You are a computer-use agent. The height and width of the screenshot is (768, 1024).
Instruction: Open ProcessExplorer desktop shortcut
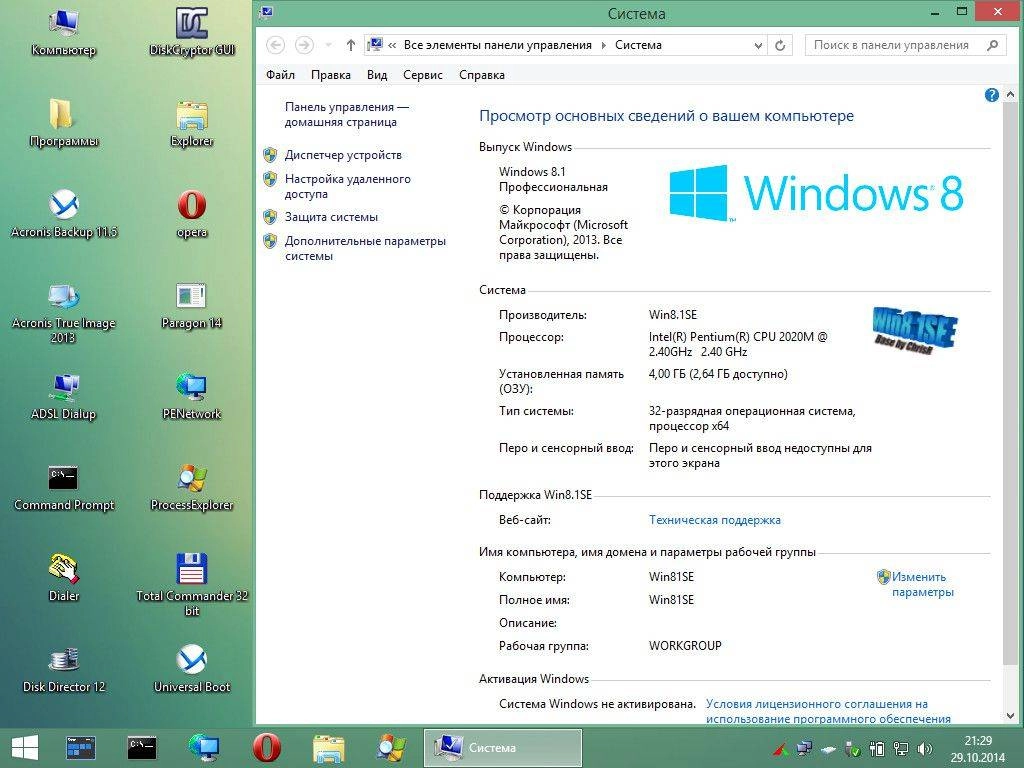point(191,487)
